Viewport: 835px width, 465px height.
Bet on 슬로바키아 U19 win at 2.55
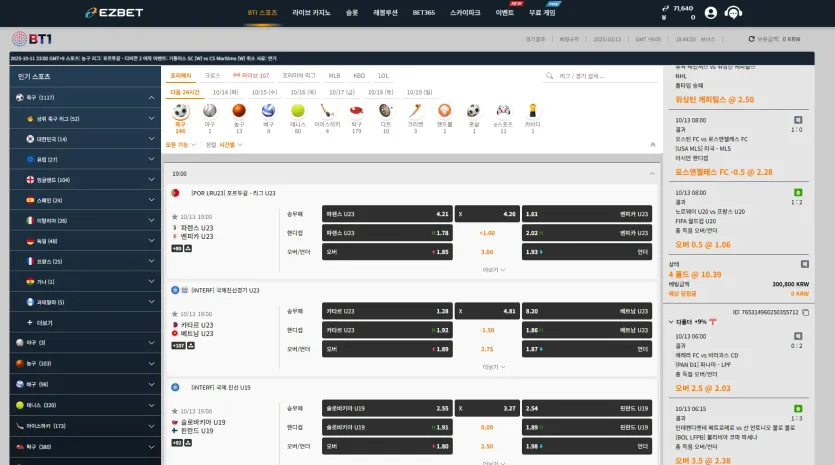click(387, 409)
